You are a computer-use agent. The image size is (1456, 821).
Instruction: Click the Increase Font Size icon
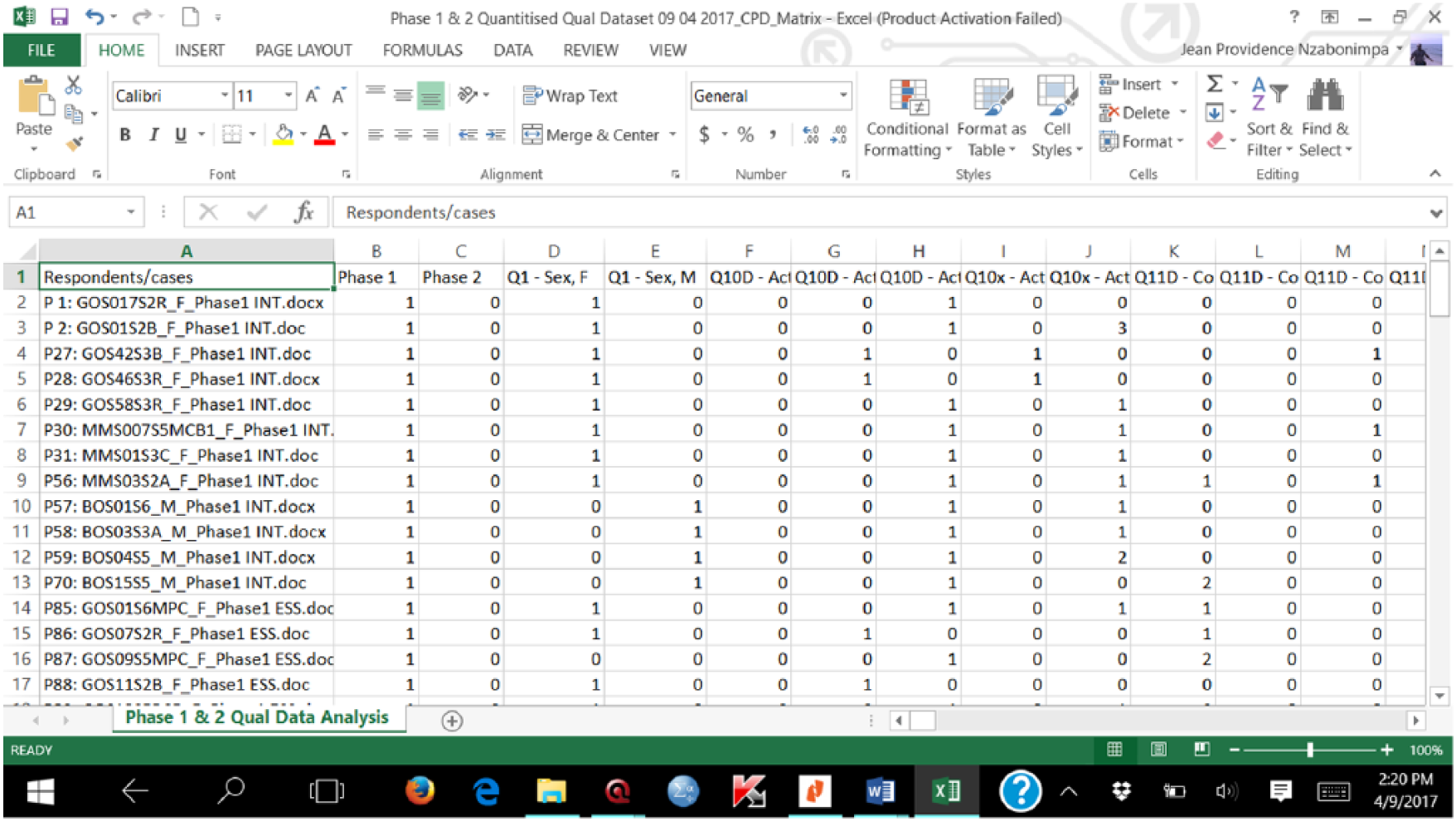tap(312, 96)
